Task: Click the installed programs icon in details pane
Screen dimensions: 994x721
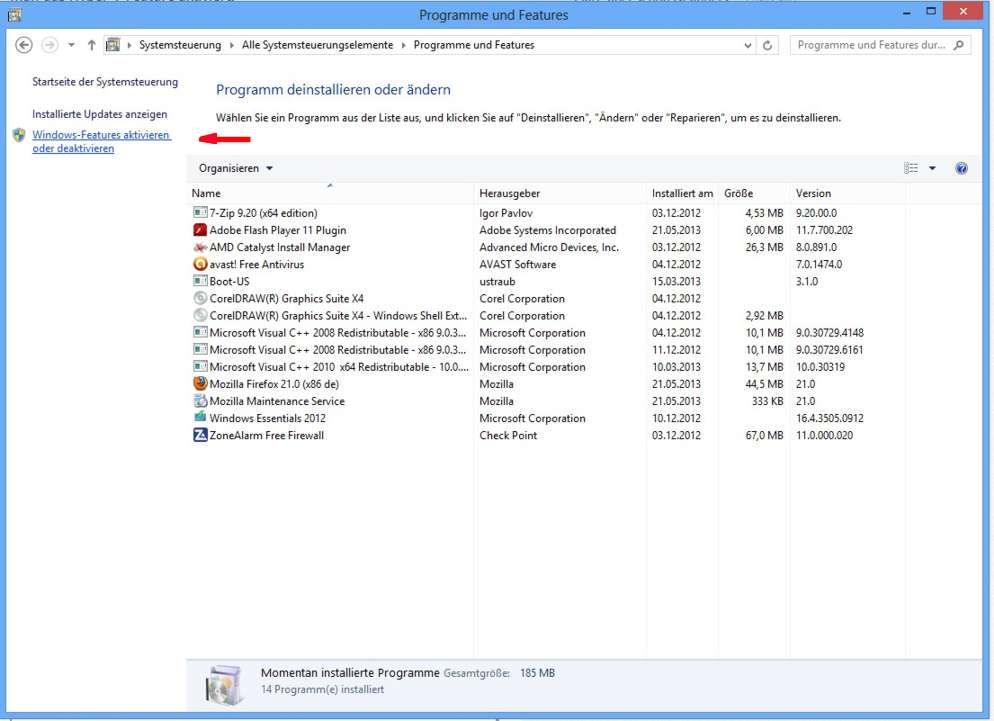Action: (x=224, y=684)
